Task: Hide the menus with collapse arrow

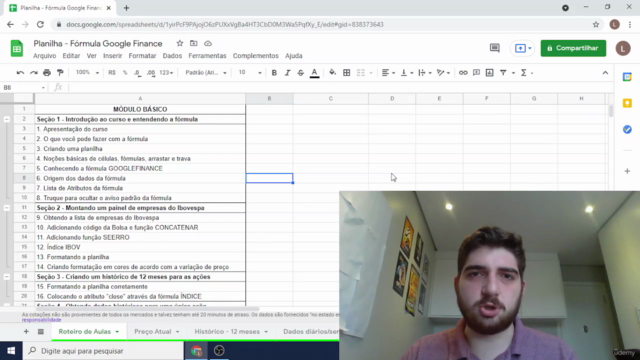Action: pyautogui.click(x=605, y=73)
